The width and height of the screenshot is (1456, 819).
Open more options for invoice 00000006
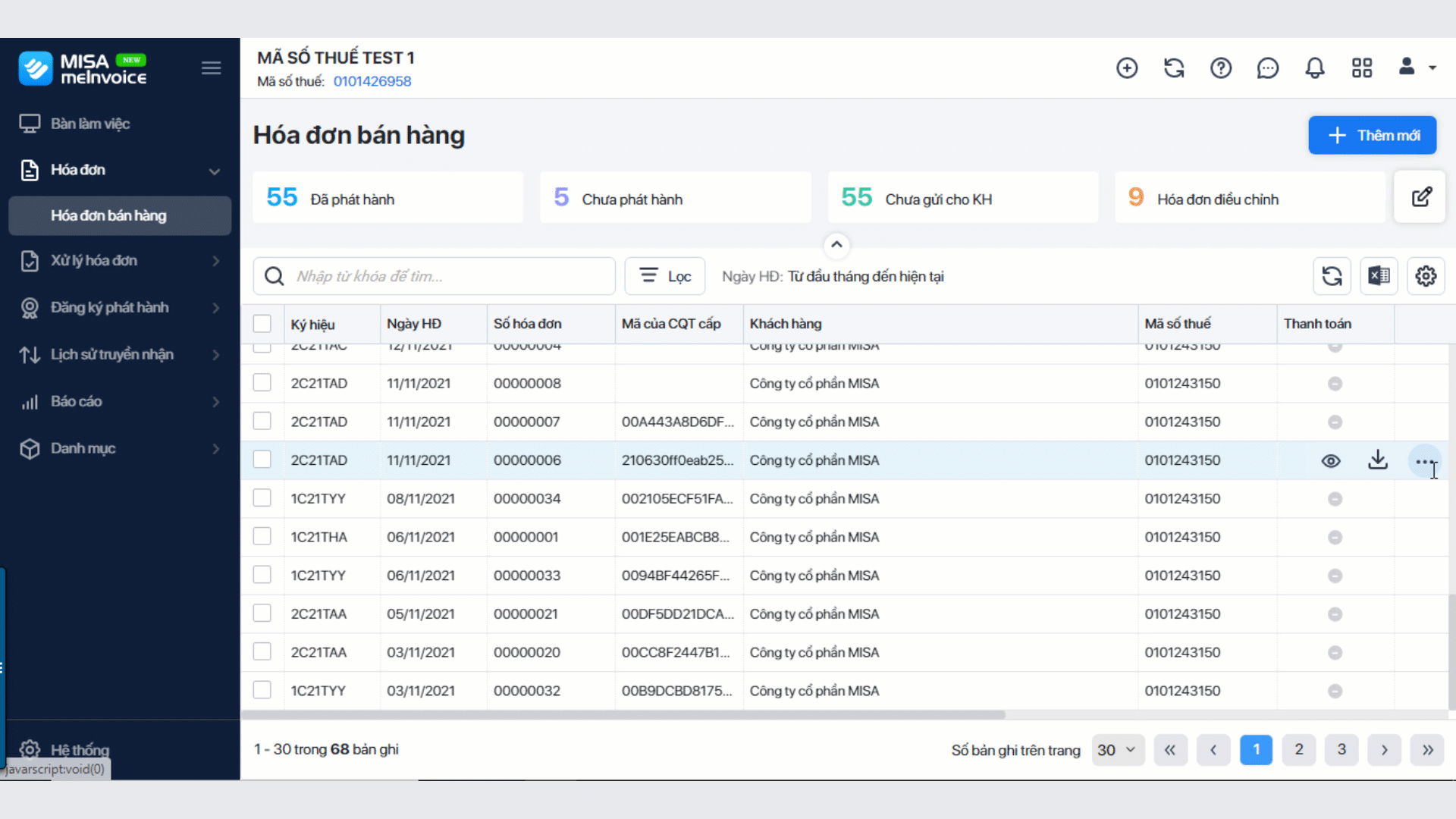[x=1425, y=461]
